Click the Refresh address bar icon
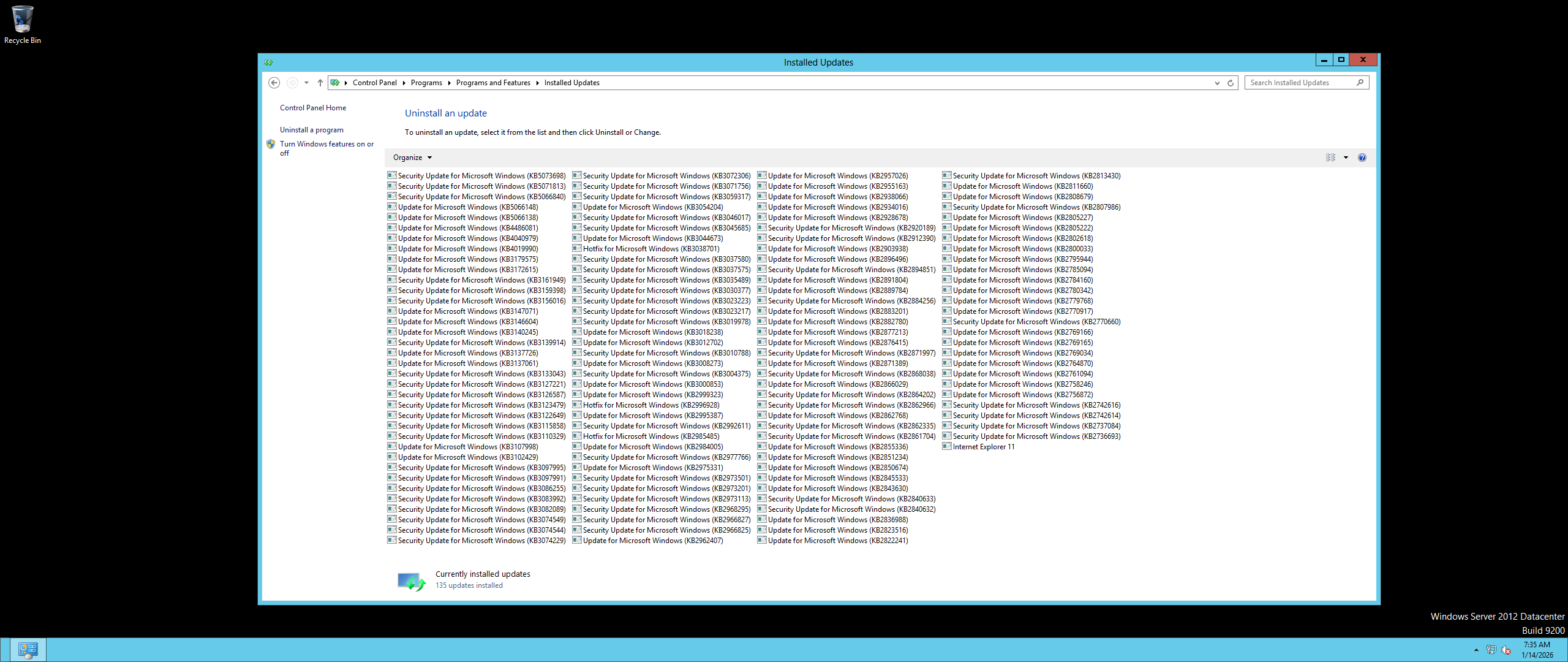Screen dimensions: 1568x662 pyautogui.click(x=1230, y=83)
